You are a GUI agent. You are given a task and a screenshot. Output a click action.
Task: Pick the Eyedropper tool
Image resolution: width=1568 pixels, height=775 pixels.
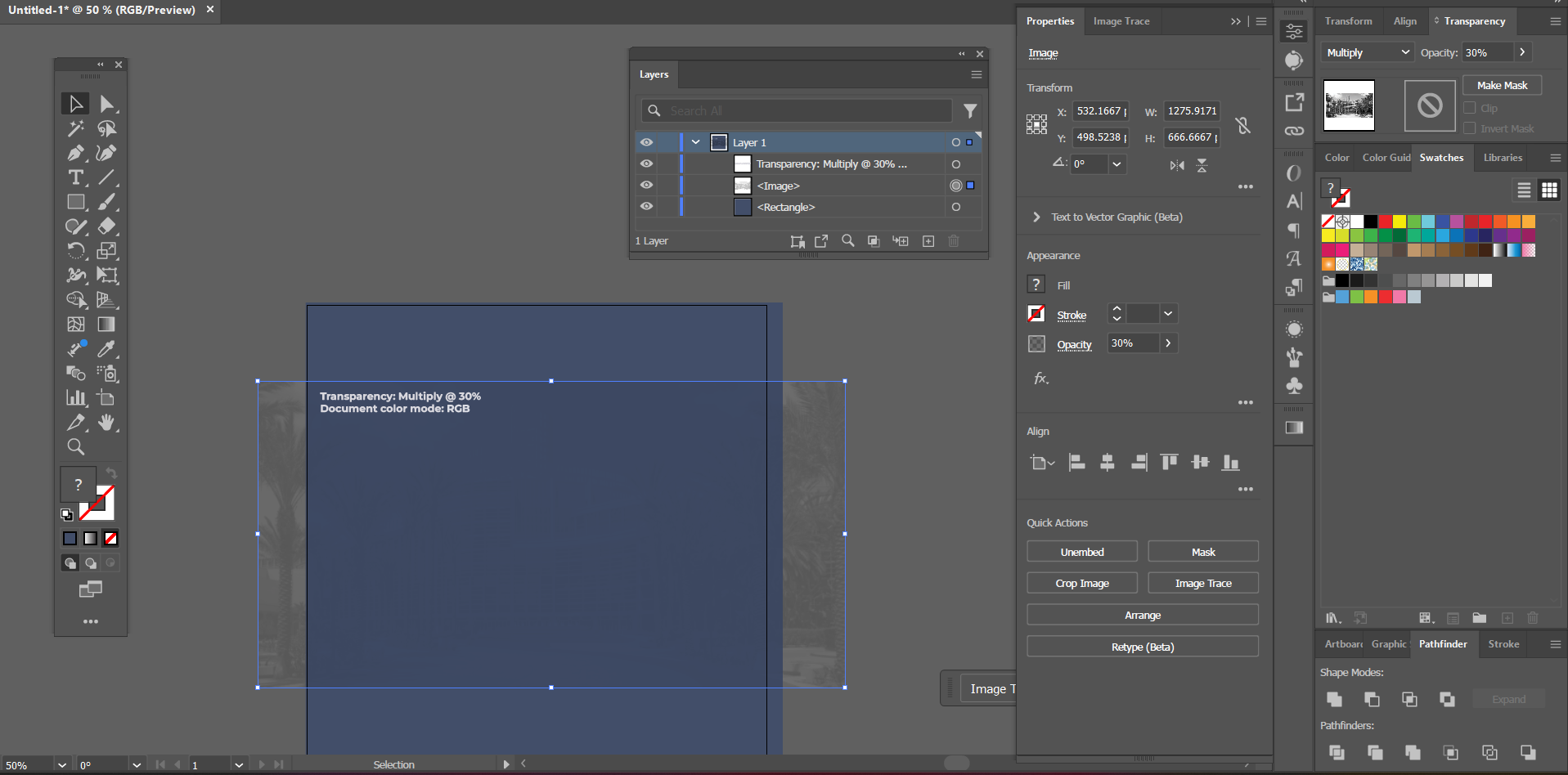pos(107,349)
